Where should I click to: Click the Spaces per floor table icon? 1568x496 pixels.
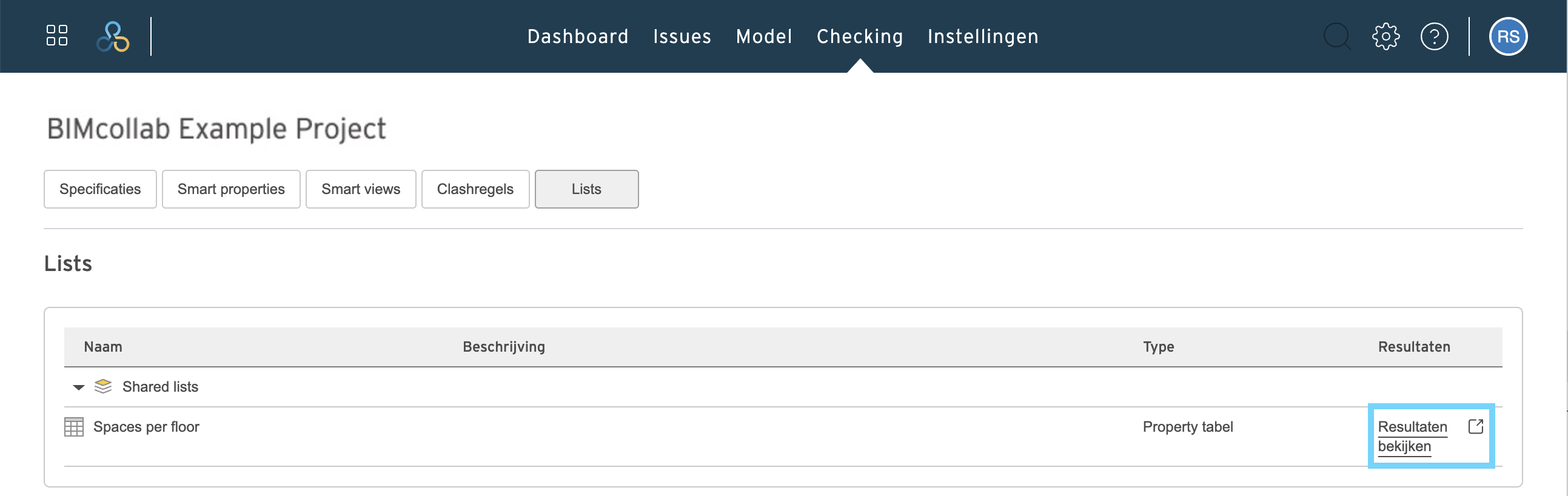73,427
